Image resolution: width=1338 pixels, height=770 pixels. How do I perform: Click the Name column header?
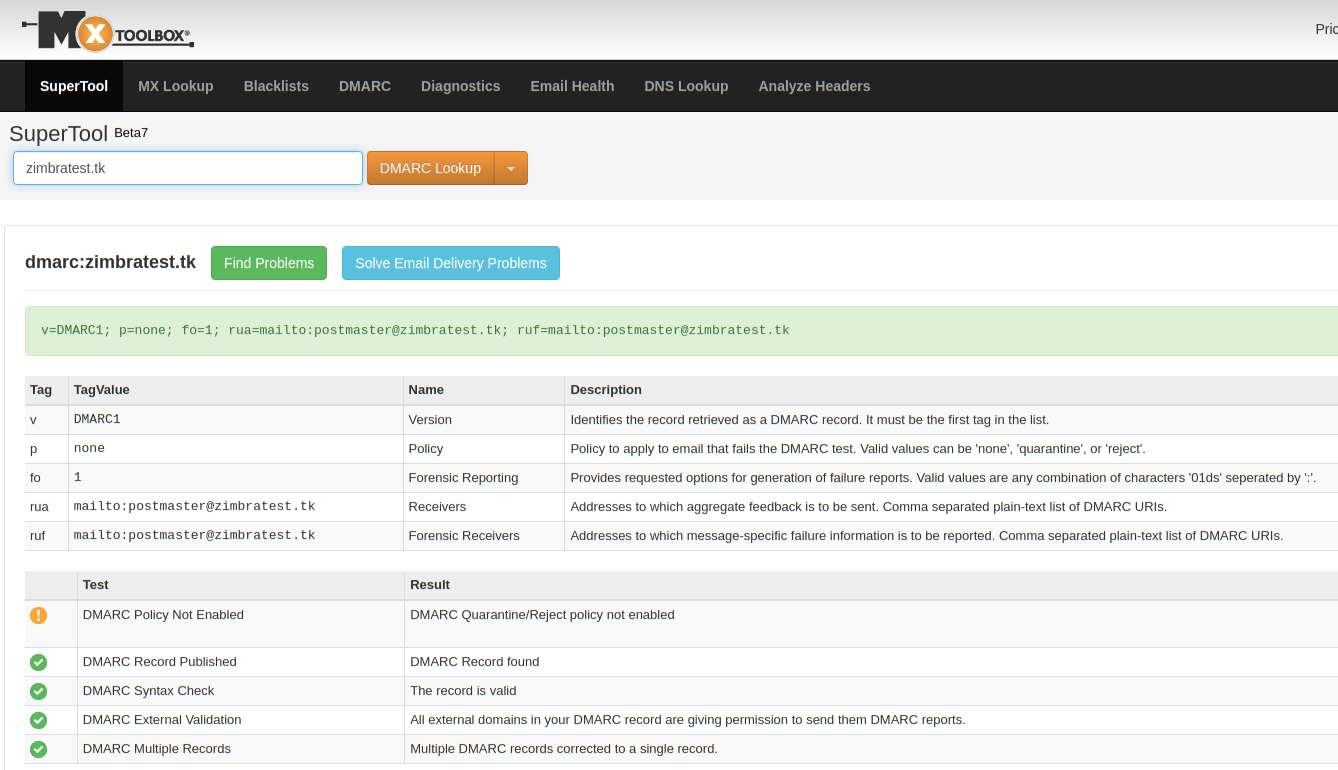click(426, 390)
